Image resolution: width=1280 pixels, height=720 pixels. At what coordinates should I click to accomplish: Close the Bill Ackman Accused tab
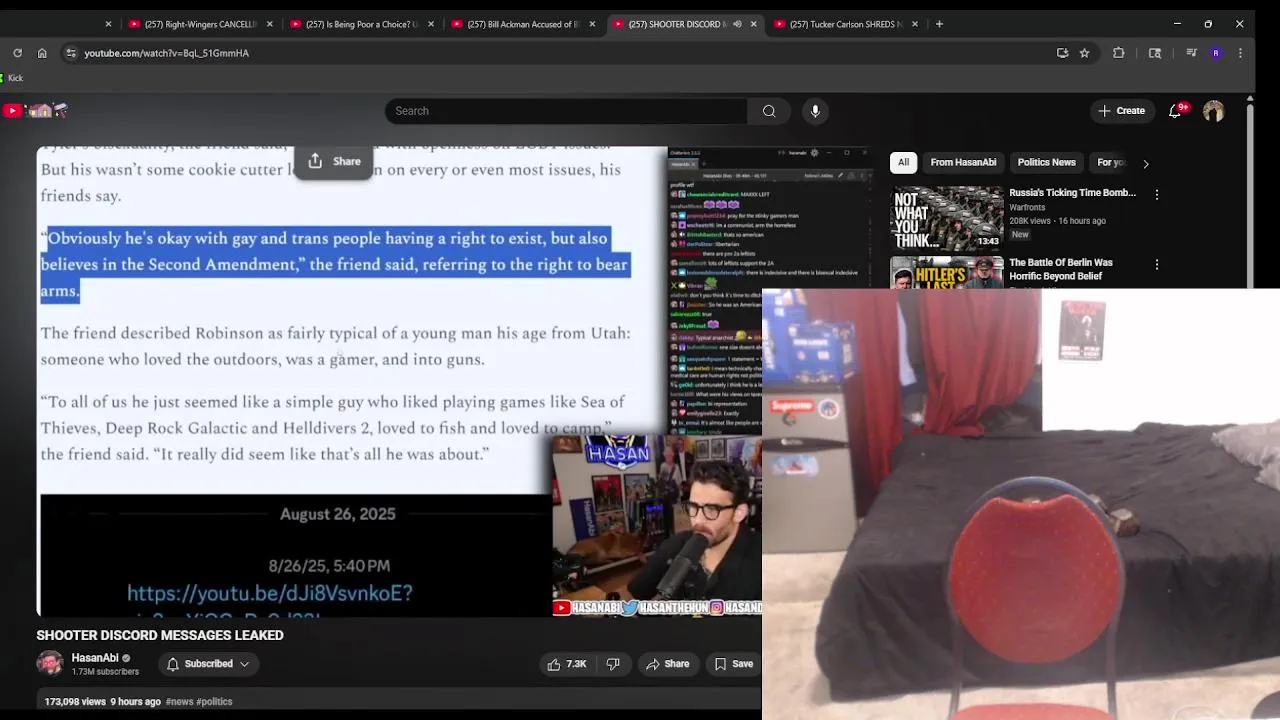592,24
